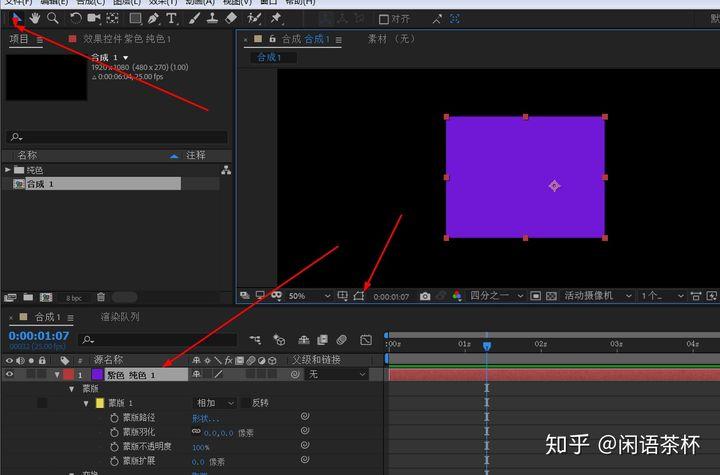Click the new folder icon in project panel
This screenshot has width=720, height=475.
[x=28, y=297]
